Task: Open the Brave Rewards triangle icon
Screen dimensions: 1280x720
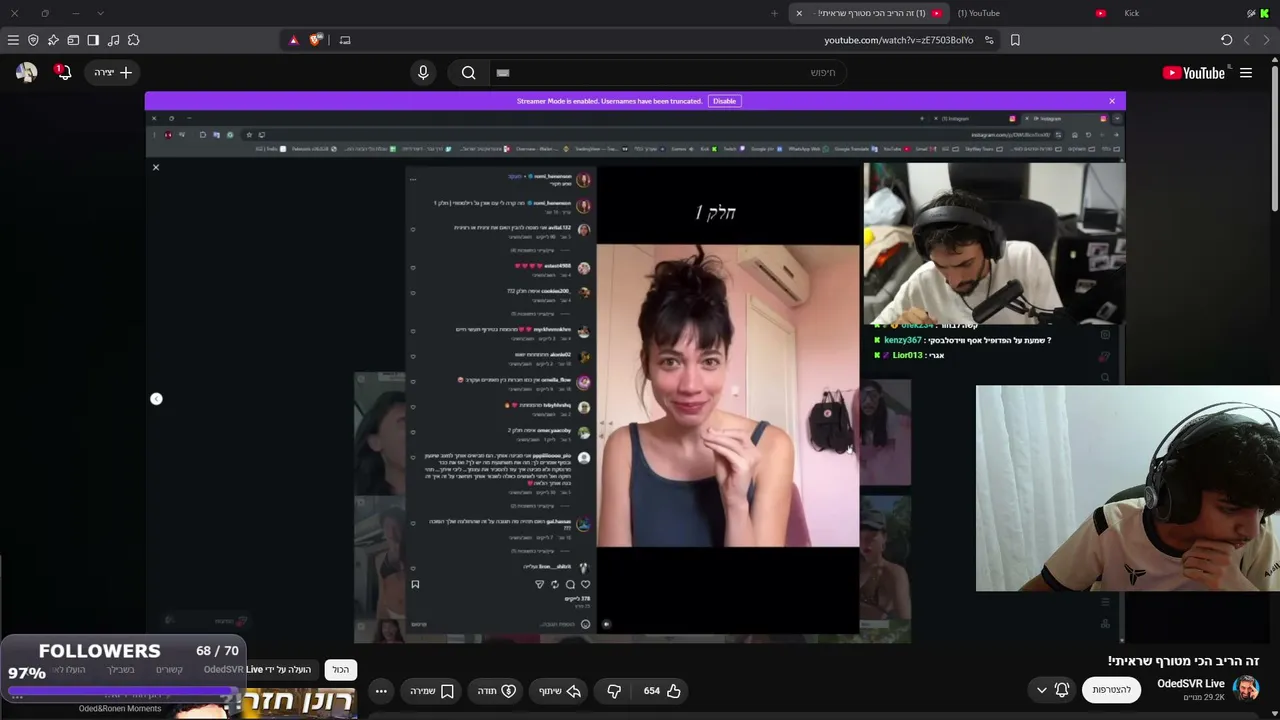Action: click(293, 40)
